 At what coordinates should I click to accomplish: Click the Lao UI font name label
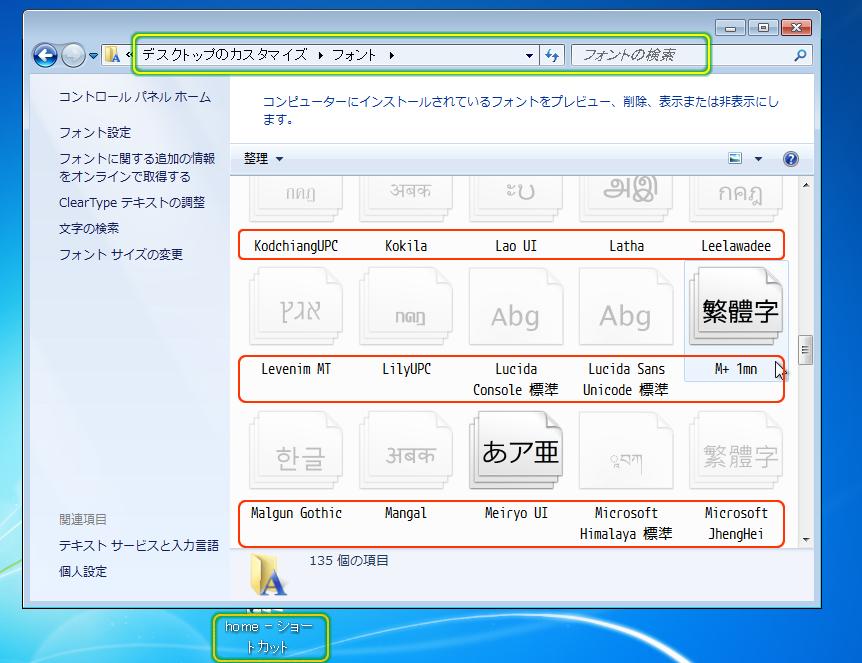point(516,246)
